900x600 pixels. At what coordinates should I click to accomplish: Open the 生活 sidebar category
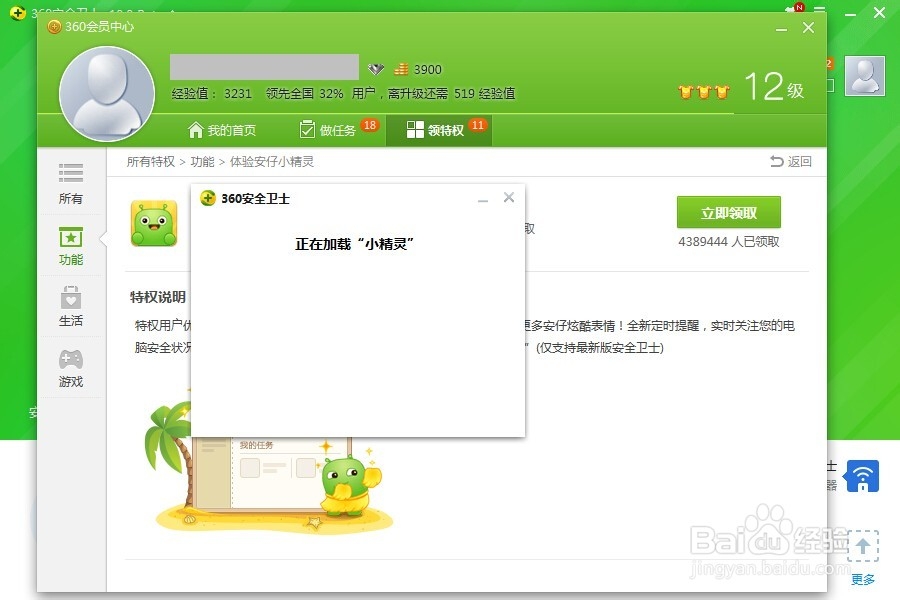[x=71, y=307]
